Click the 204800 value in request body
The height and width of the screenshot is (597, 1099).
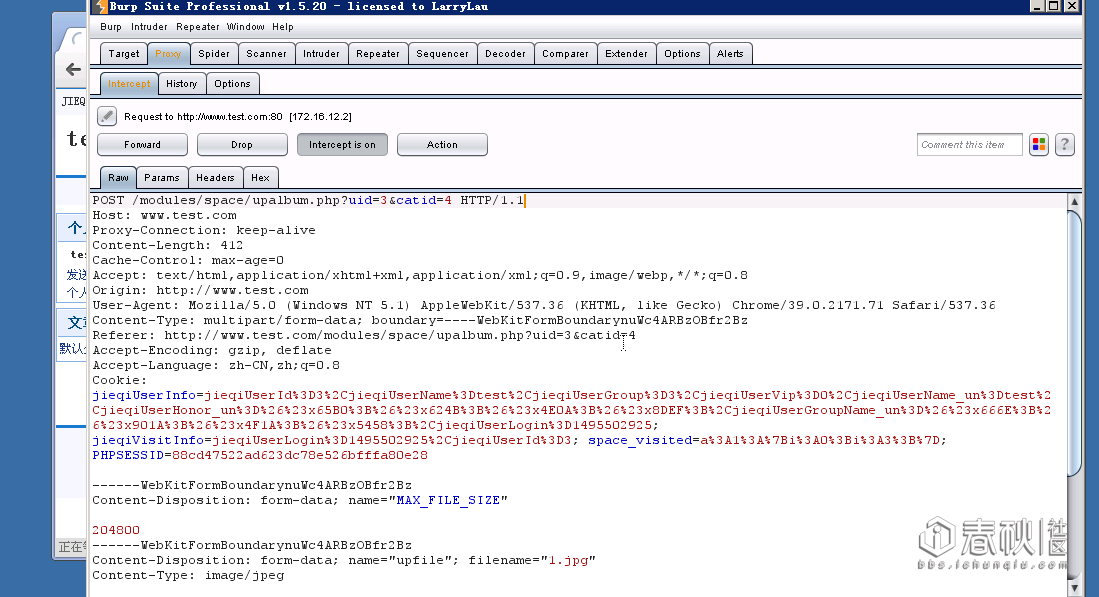point(116,530)
